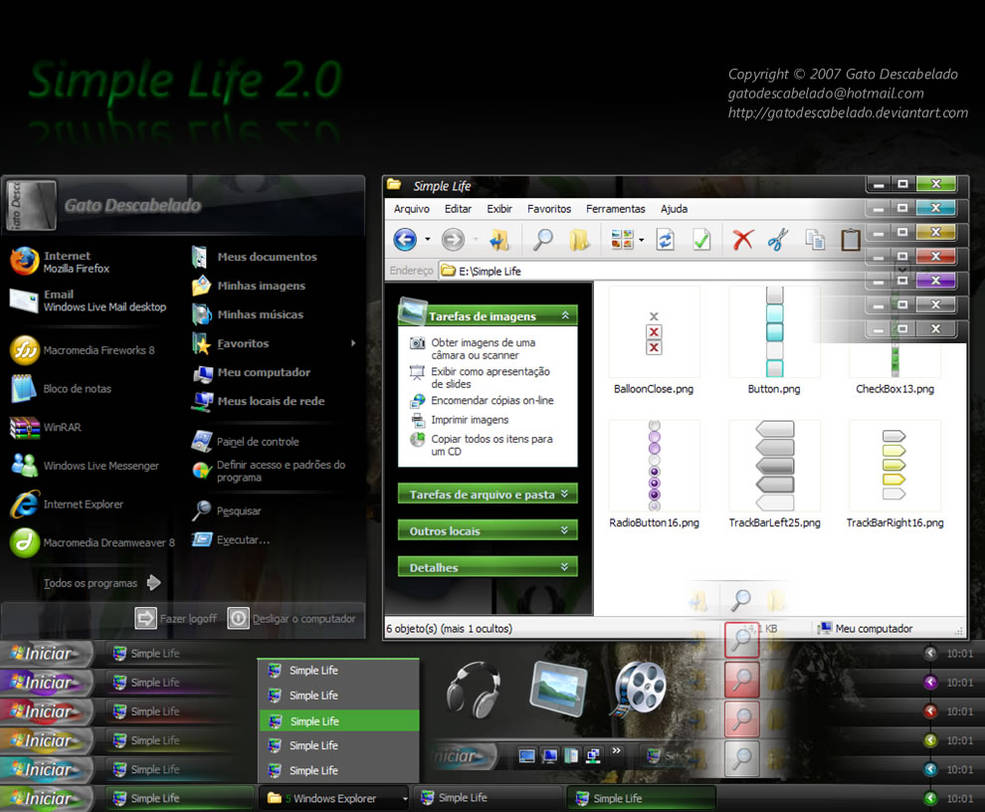Expand the Outros locais section
This screenshot has width=985, height=812.
(x=487, y=530)
